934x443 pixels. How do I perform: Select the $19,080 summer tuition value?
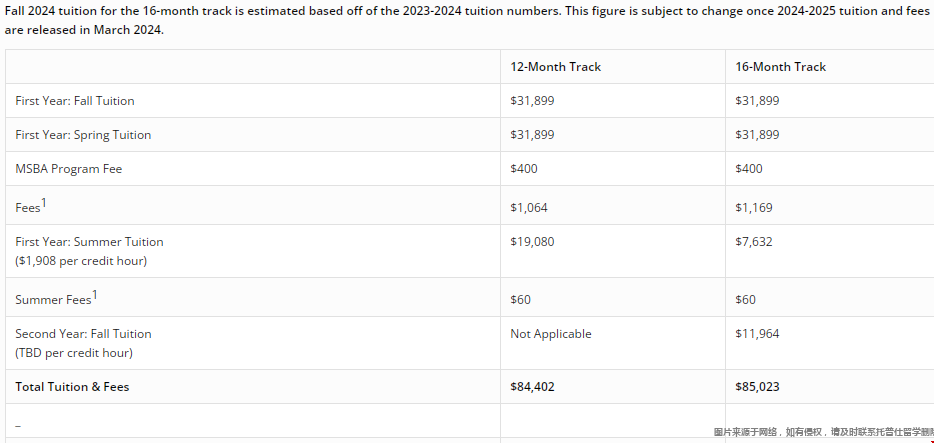[532, 242]
